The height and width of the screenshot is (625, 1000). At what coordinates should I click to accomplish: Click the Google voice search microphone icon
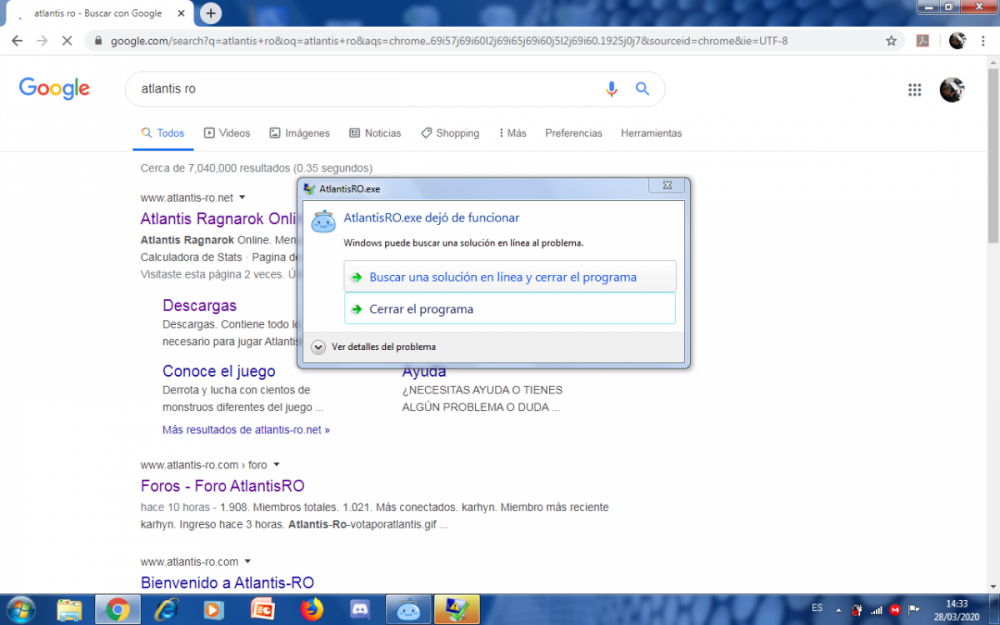(x=612, y=89)
